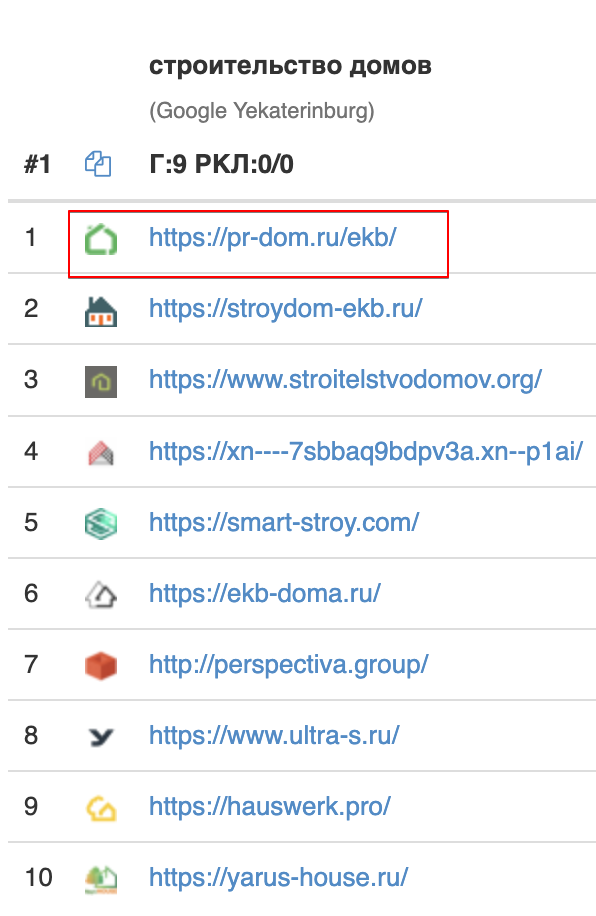Image resolution: width=596 pixels, height=916 pixels.
Task: Open the xn----7sbbaq9bdpv3a.xn--p1ai link
Action: (366, 452)
